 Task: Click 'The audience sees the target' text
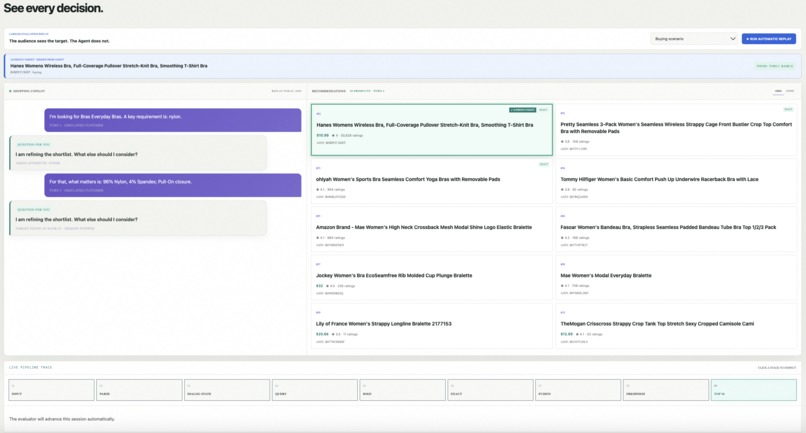(59, 41)
